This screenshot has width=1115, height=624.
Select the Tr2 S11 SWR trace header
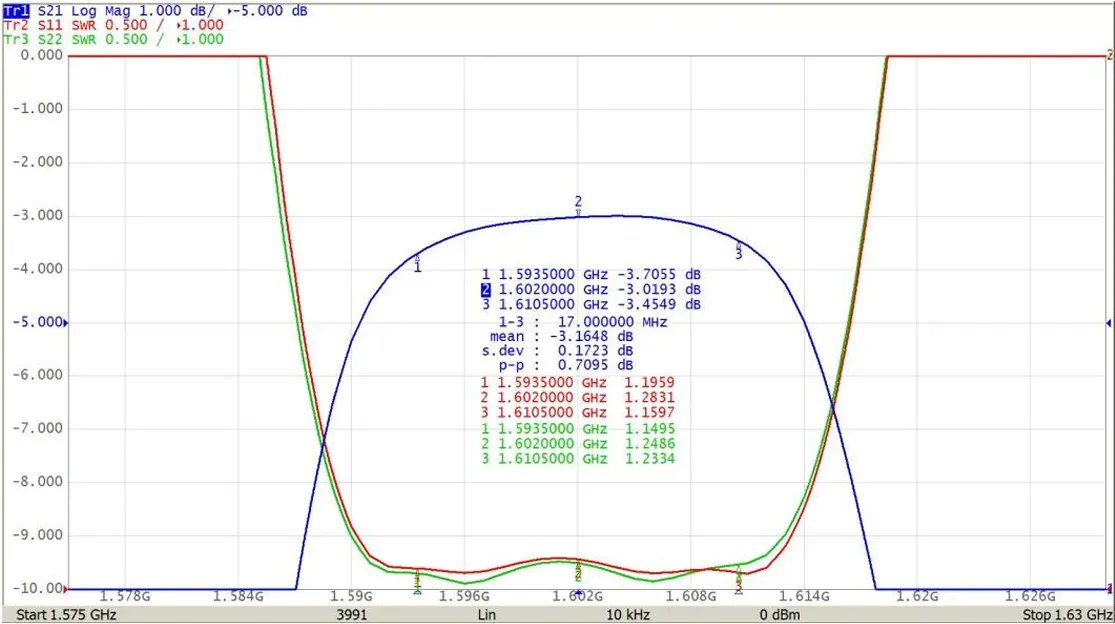pyautogui.click(x=114, y=25)
